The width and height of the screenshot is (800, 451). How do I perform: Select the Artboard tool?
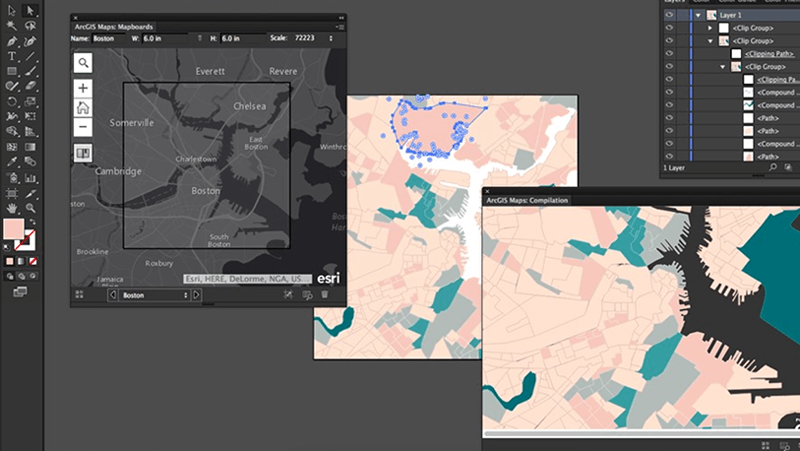coord(11,193)
